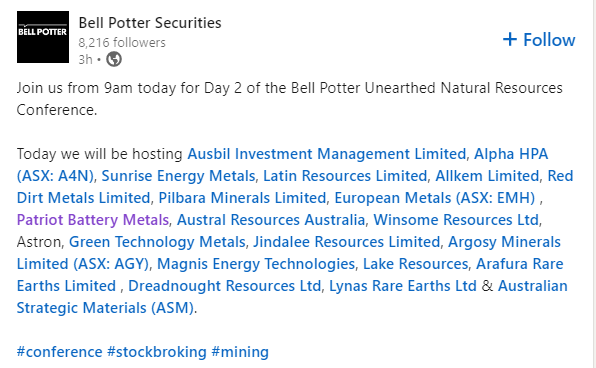This screenshot has height=368, width=596.
Task: Open Pilbara Minerals Limited link
Action: click(x=242, y=198)
